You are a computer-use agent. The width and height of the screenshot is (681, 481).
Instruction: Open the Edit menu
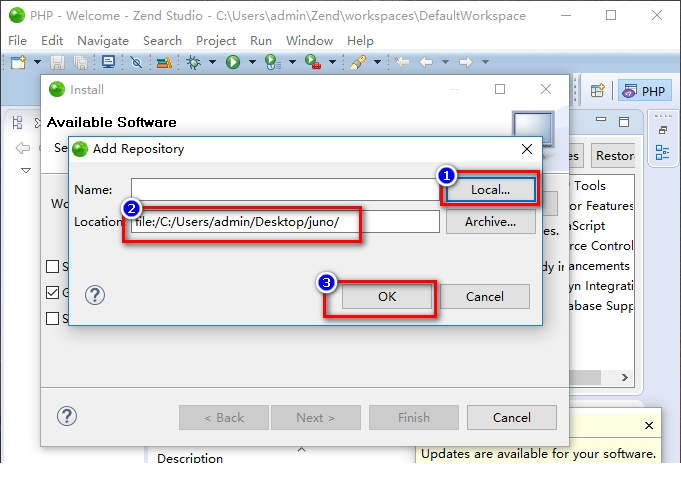pyautogui.click(x=52, y=41)
